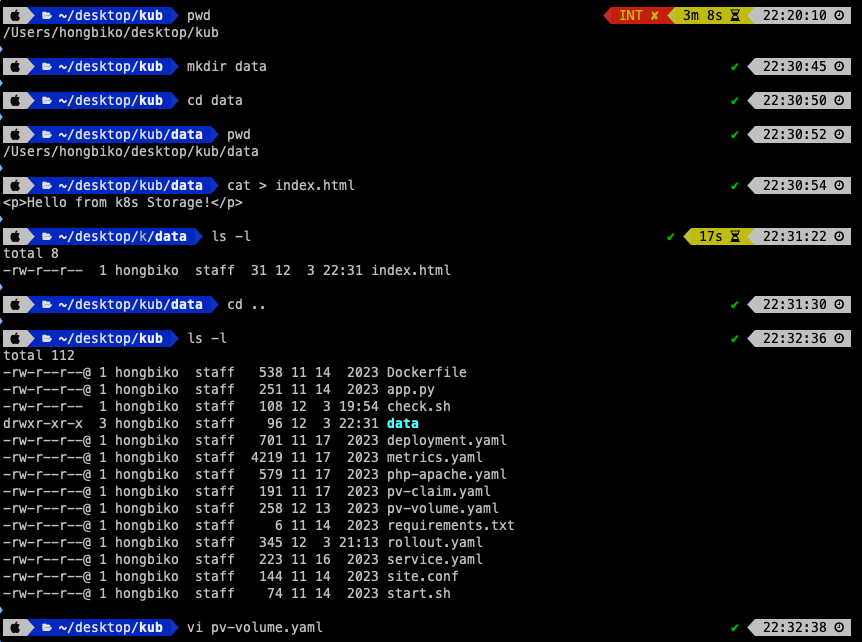
Task: Click the cat > index.html command
Action: (291, 186)
